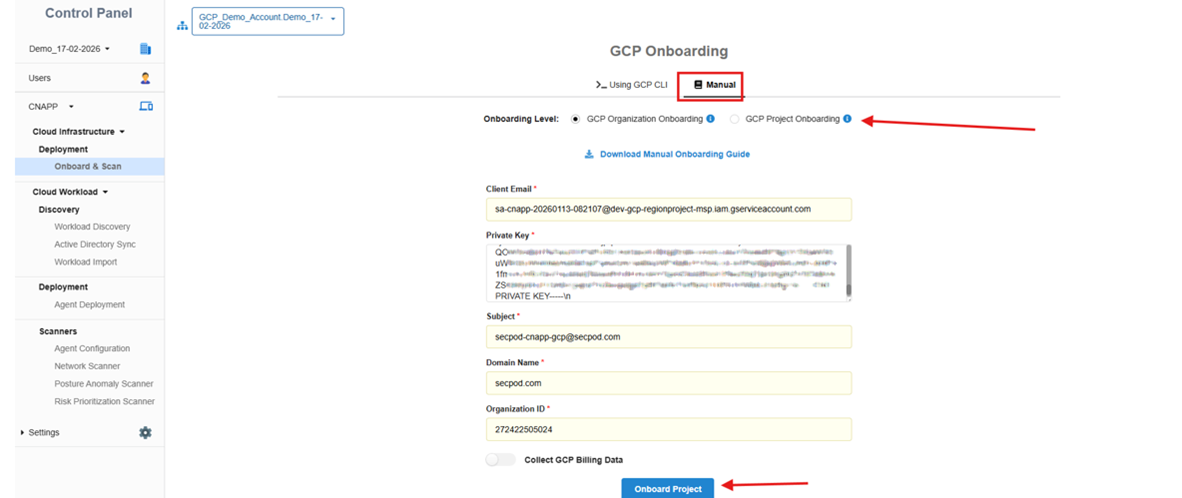The width and height of the screenshot is (1182, 498).
Task: Switch to the Manual tab
Action: pos(714,85)
